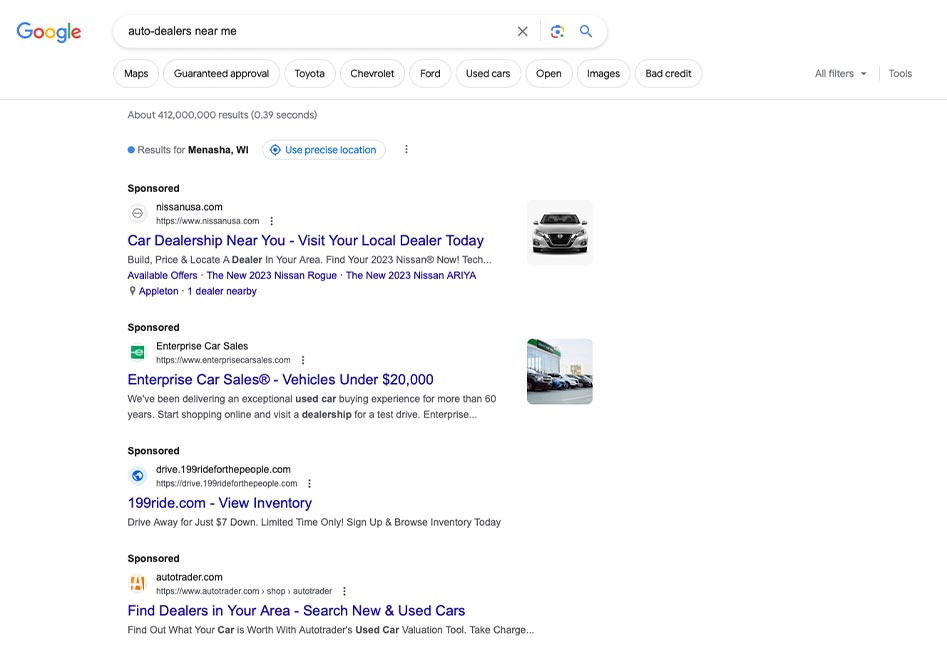Open the 199ride.com View Inventory link
This screenshot has height=664, width=947.
(220, 503)
